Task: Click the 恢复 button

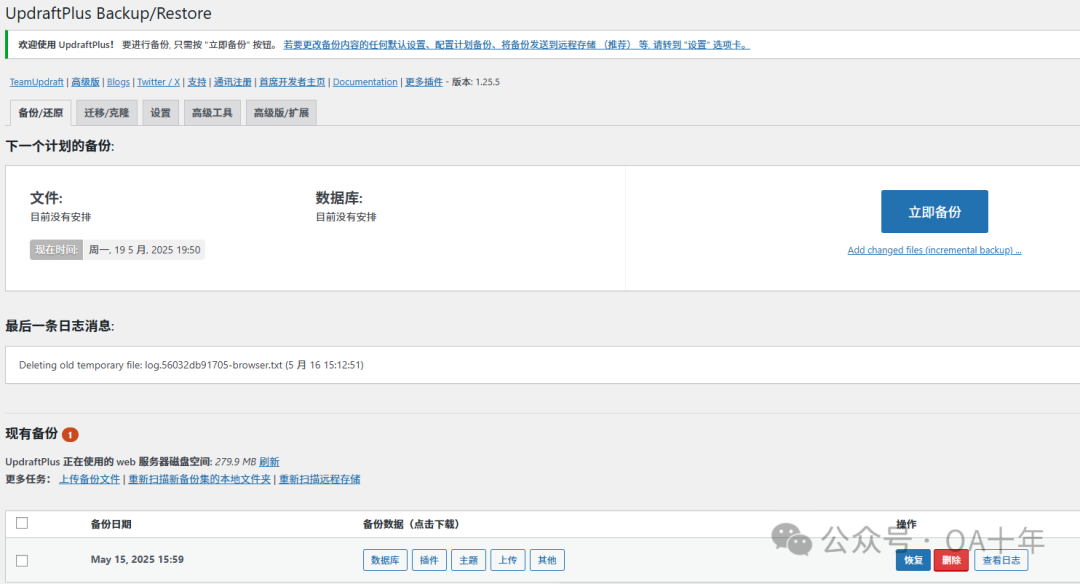Action: point(913,560)
